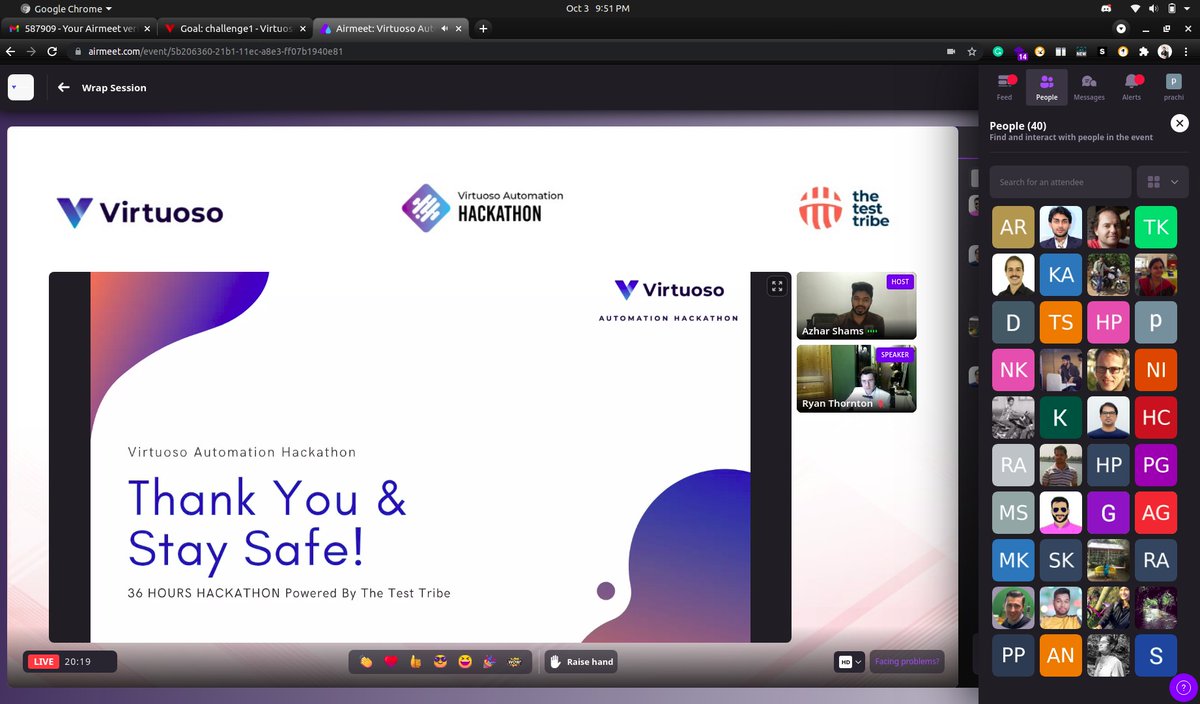Viewport: 1200px width, 704px height.
Task: Open the Wi-Fi network tray icon
Action: coord(1133,8)
